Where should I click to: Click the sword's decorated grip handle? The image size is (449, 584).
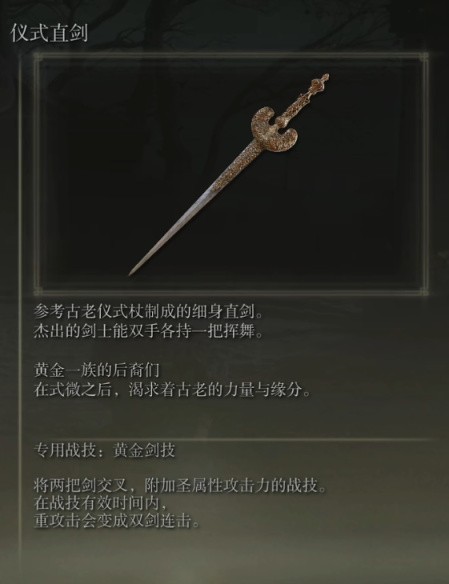pyautogui.click(x=299, y=103)
